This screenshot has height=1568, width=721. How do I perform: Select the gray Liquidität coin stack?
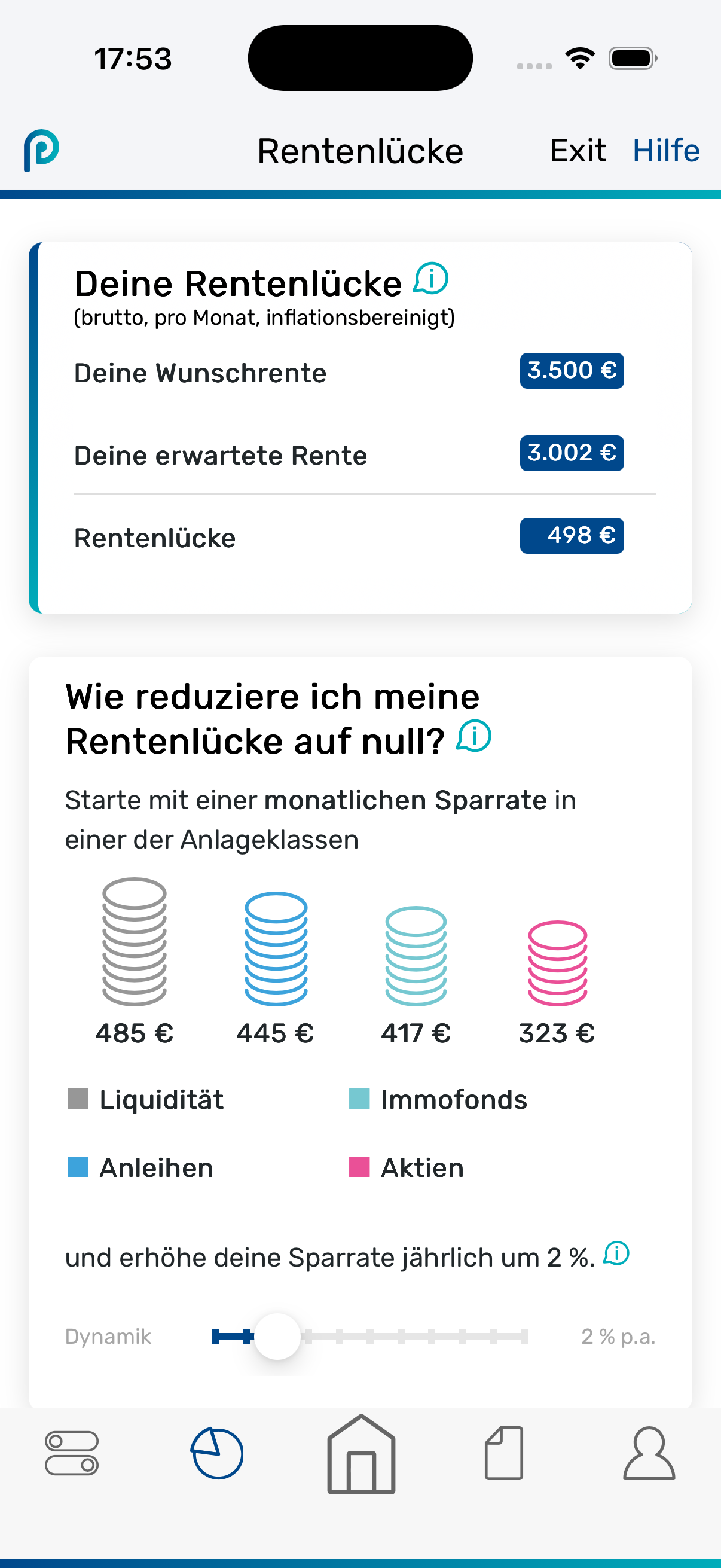(135, 942)
